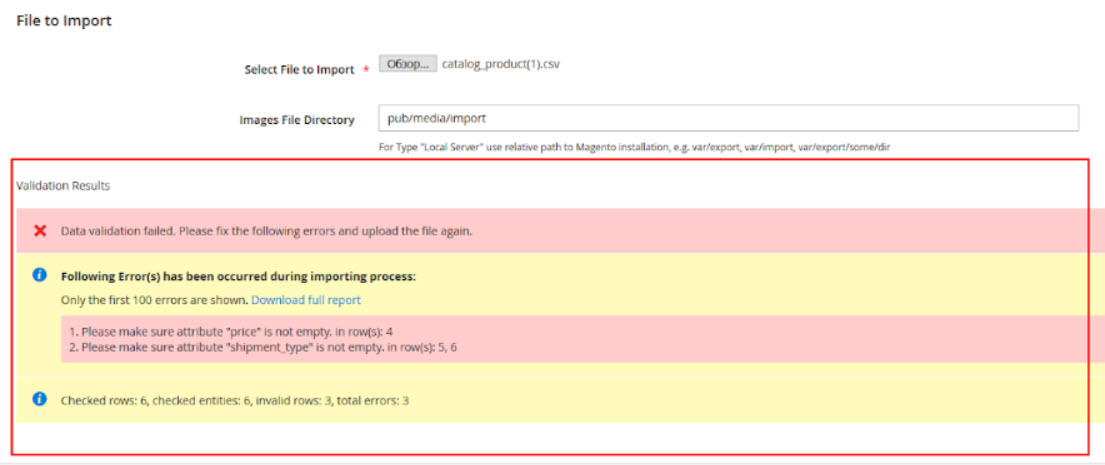Focus the Images File Directory input field

click(x=729, y=118)
